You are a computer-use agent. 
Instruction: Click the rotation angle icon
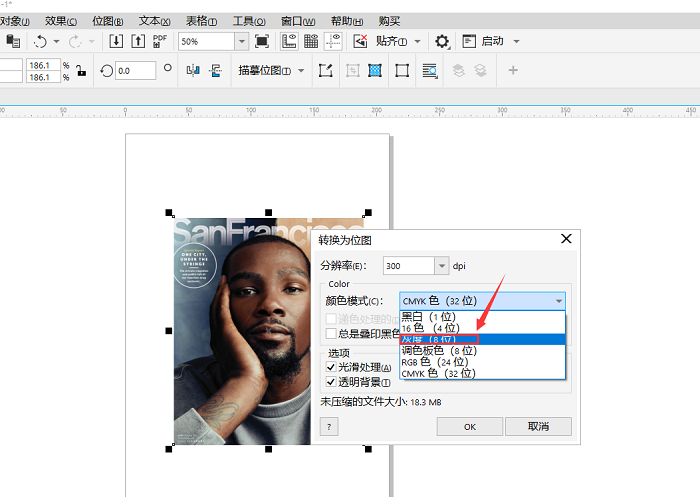click(x=106, y=71)
